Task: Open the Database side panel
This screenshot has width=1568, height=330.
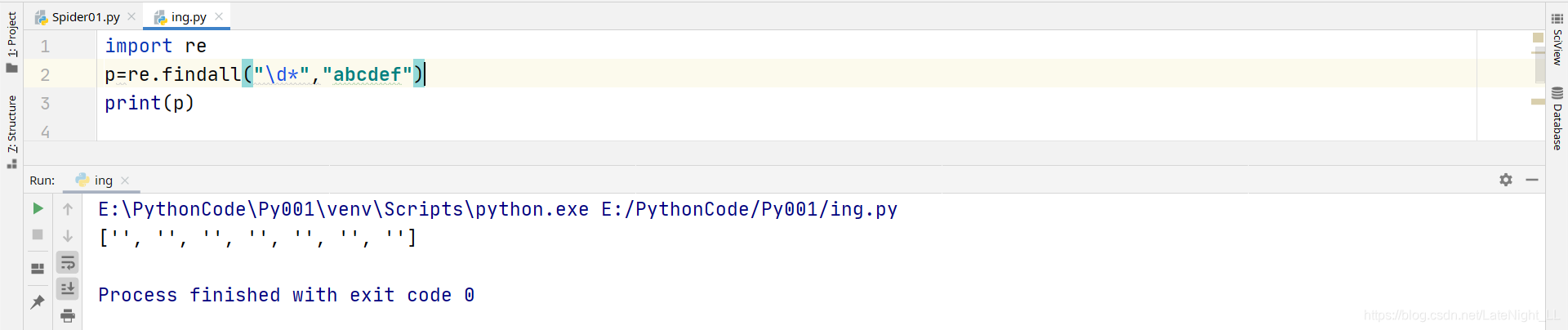Action: (1557, 118)
